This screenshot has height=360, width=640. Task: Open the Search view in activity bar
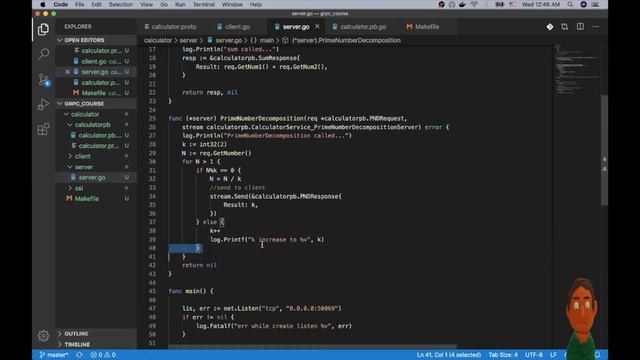[43, 53]
